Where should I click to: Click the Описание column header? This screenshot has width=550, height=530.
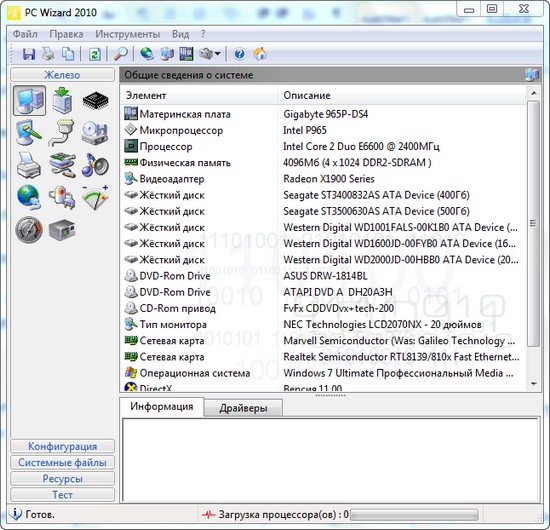(402, 95)
